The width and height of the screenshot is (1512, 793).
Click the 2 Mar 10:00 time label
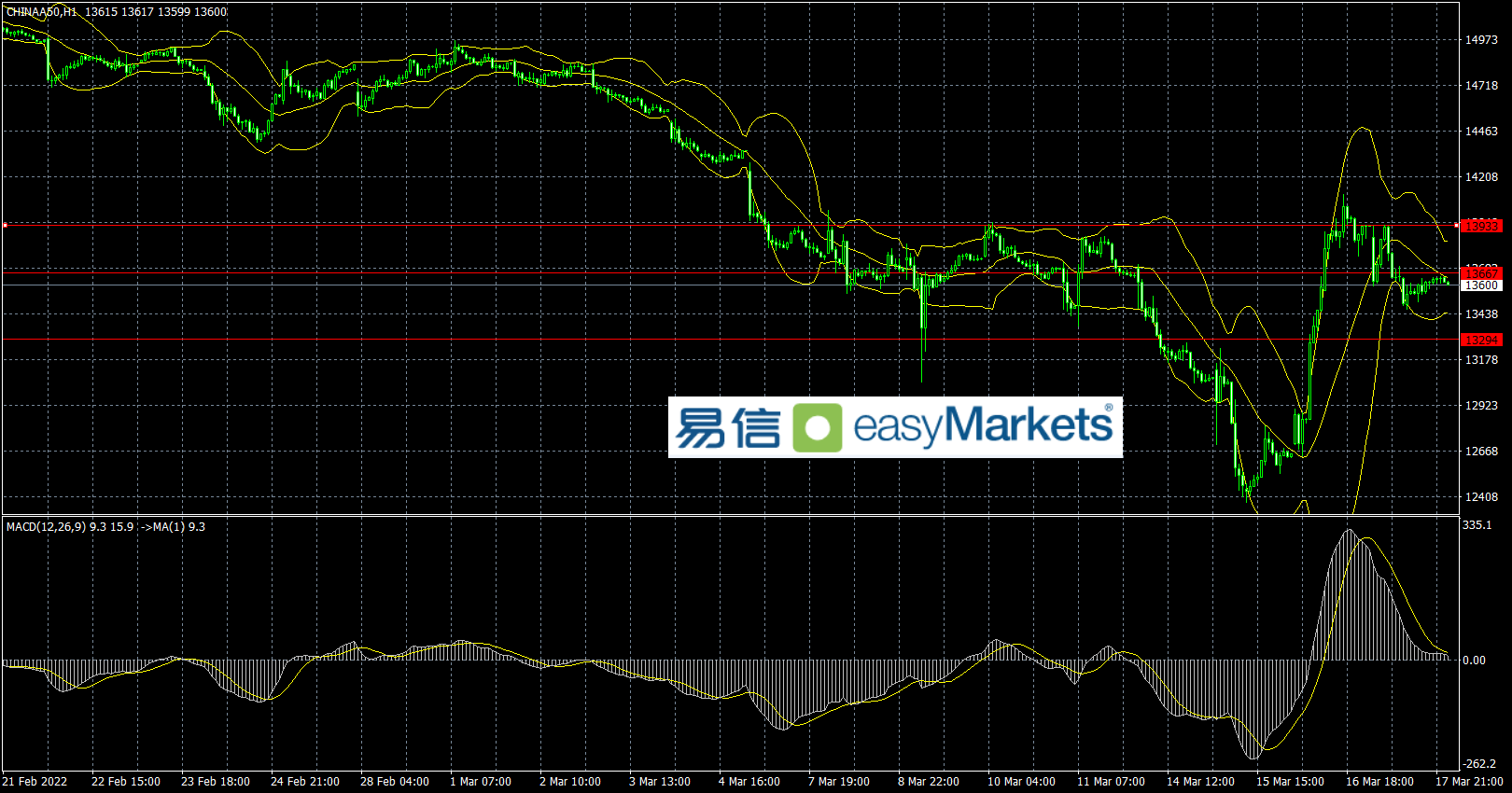point(570,782)
